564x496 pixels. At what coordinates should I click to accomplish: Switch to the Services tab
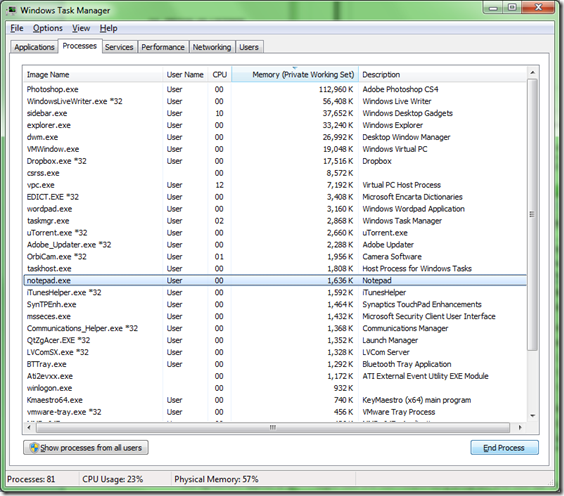click(x=119, y=47)
